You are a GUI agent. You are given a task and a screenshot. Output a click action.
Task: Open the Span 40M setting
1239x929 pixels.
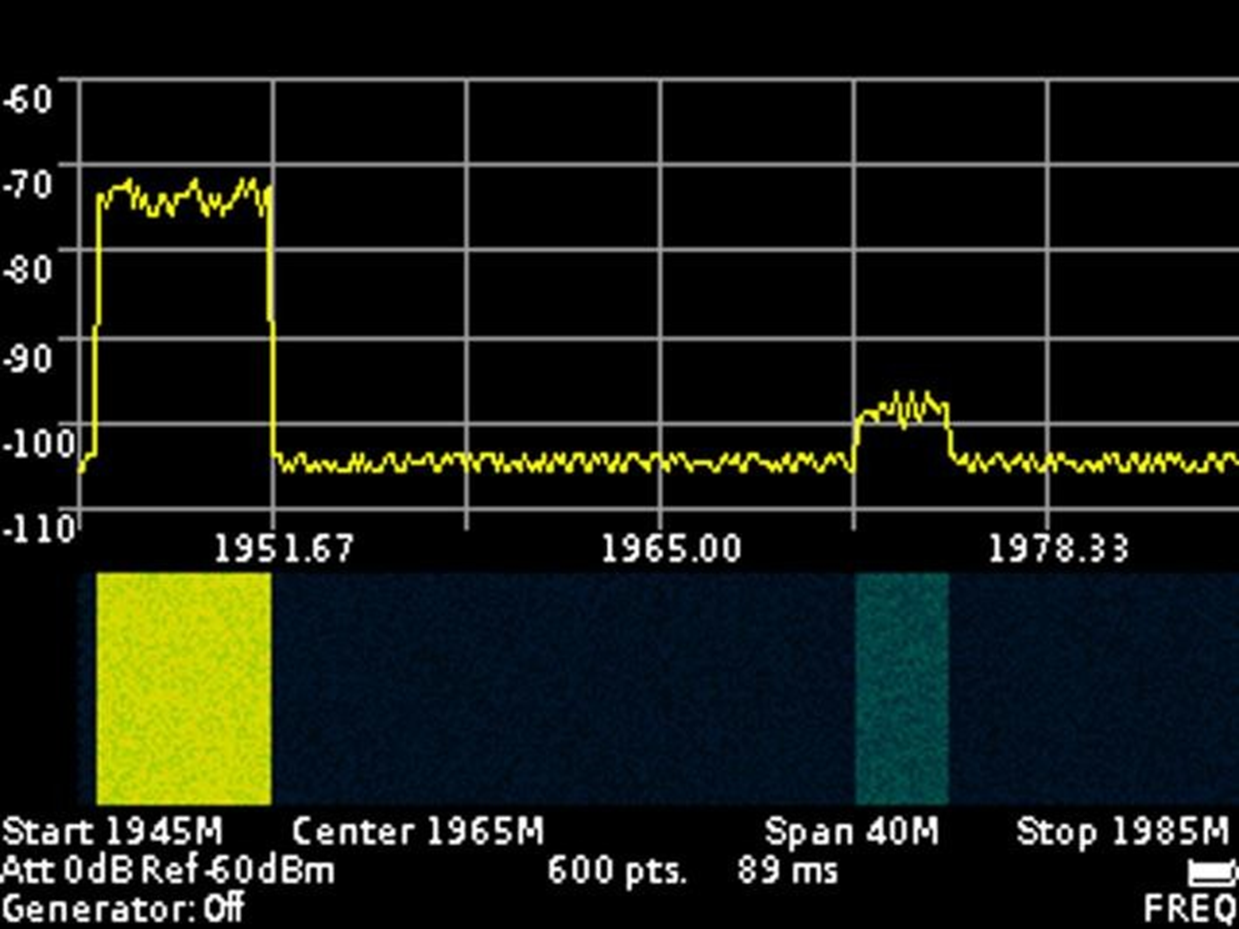[x=852, y=831]
